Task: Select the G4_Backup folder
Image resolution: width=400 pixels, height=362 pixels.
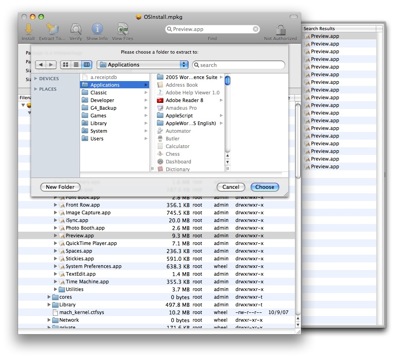Action: (x=115, y=108)
